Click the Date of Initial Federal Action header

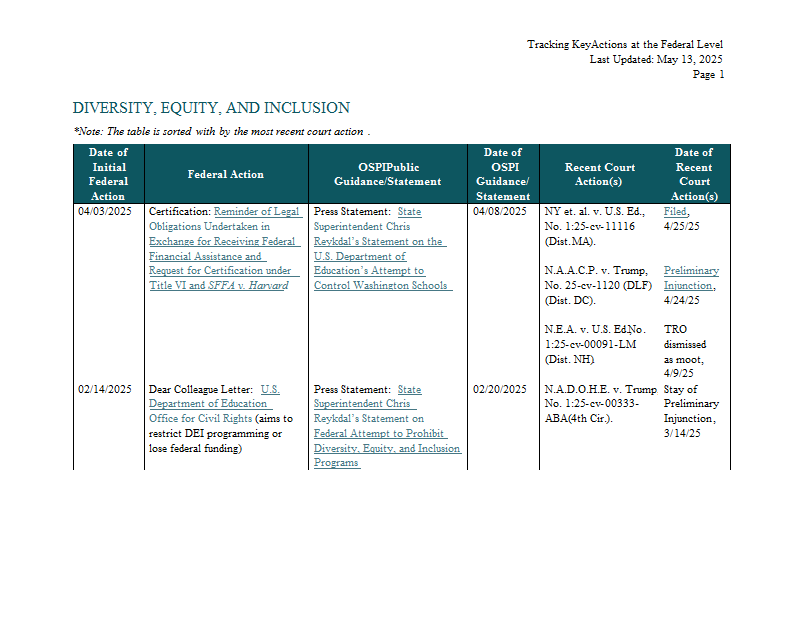click(108, 174)
